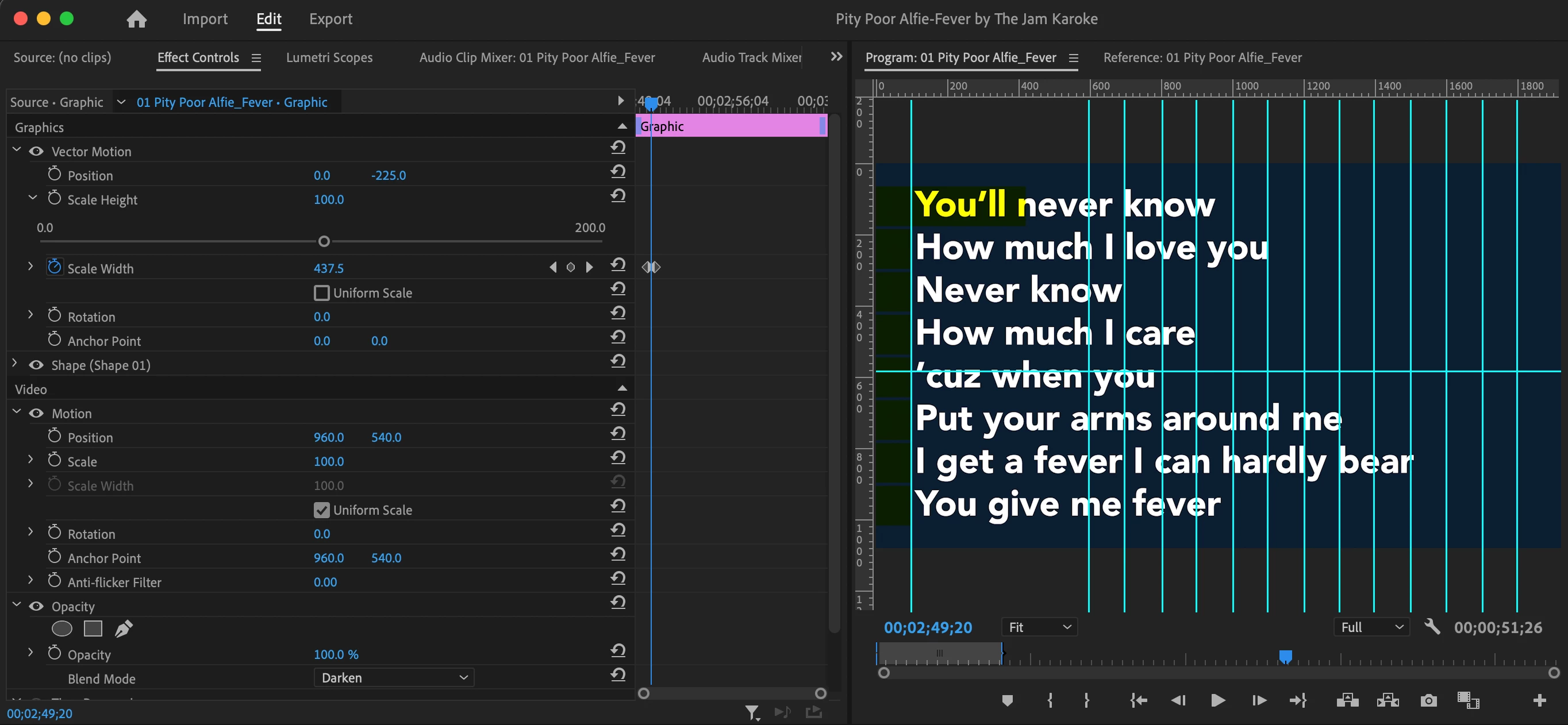The image size is (1568, 725).
Task: Expand the Rotation property under Vector Motion
Action: (30, 315)
